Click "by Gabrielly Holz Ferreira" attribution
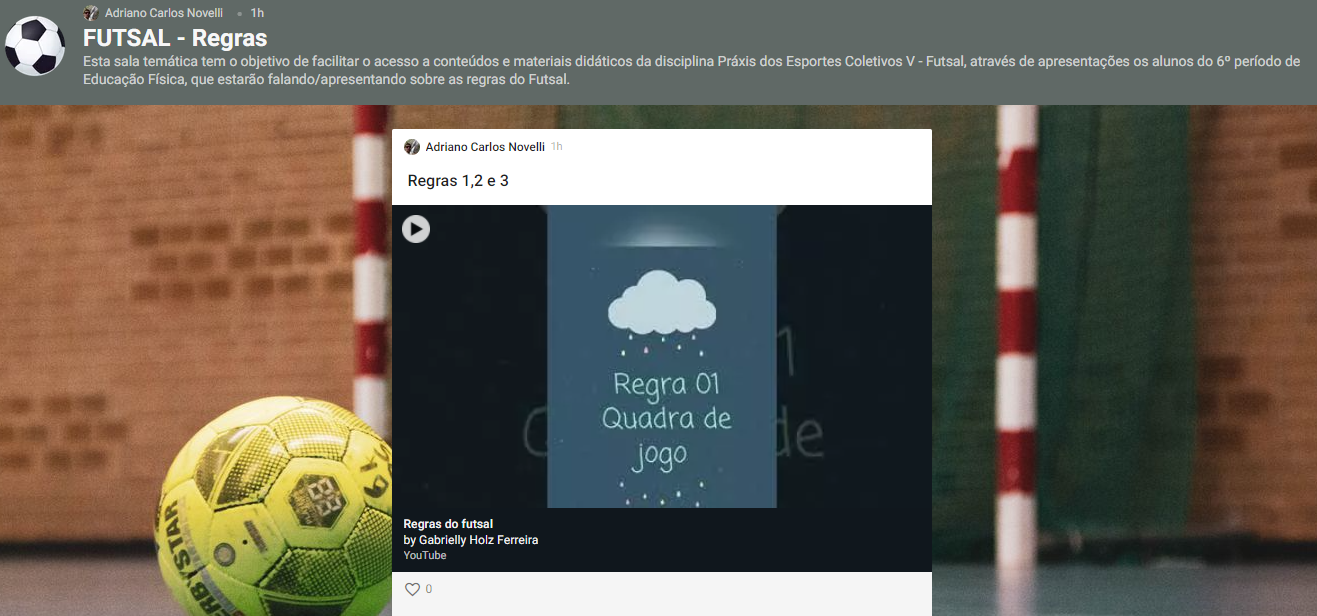 point(470,540)
